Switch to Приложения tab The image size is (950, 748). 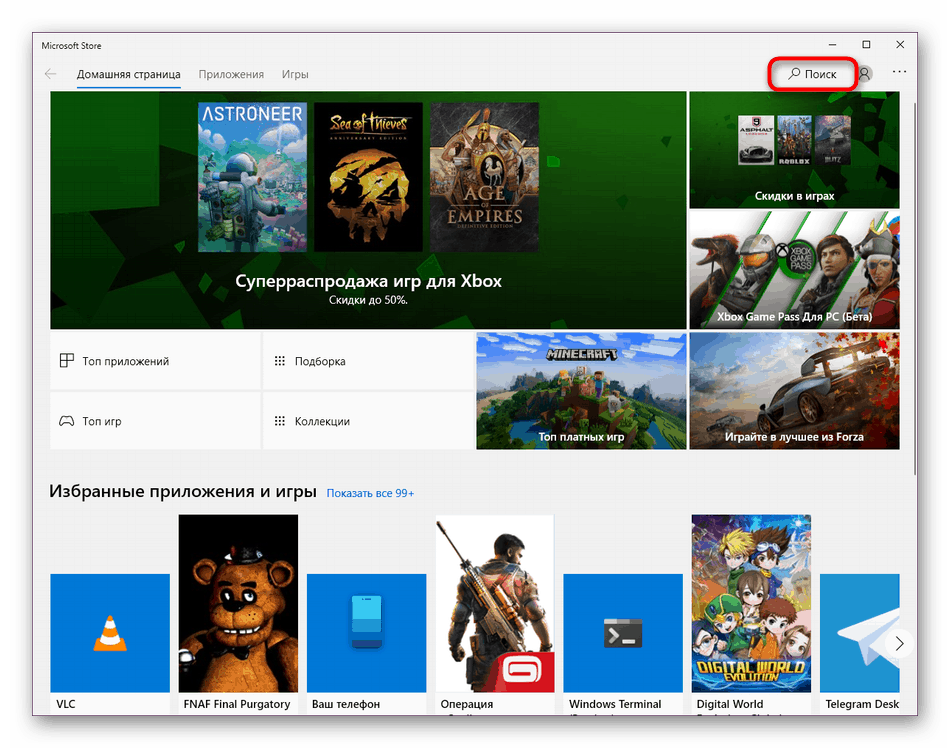[x=231, y=74]
